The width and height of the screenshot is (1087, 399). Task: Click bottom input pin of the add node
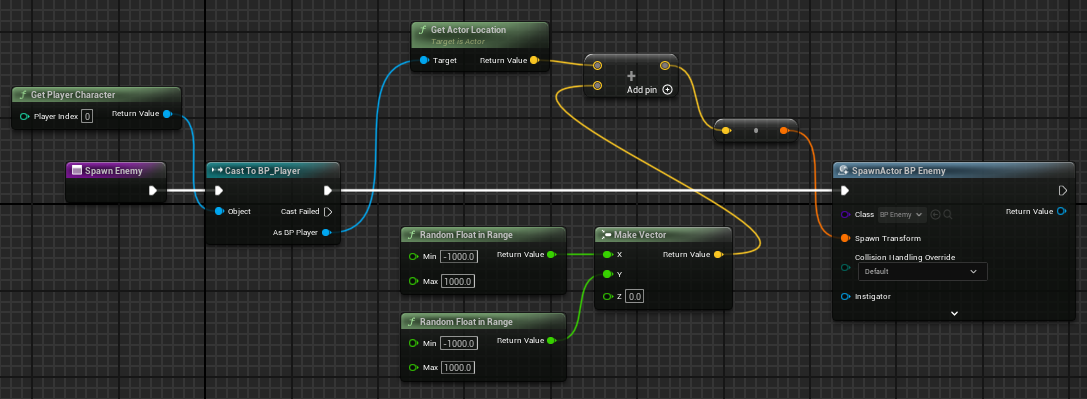(598, 85)
